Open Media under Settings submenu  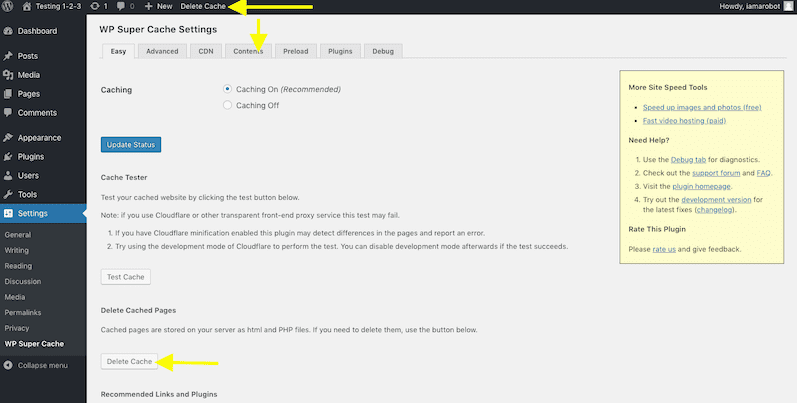click(x=15, y=297)
